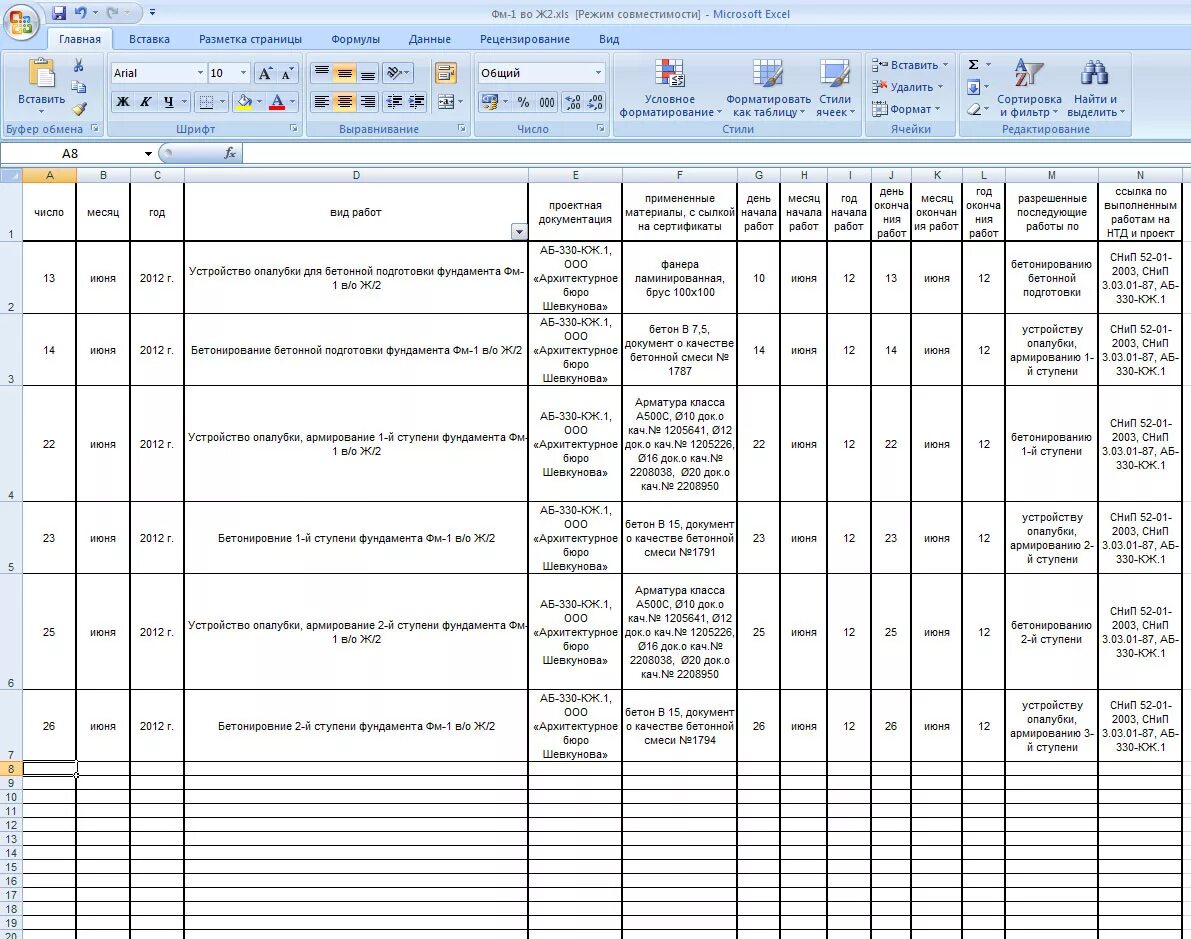
Task: Switch to the Разметка страницы tab
Action: pos(250,39)
